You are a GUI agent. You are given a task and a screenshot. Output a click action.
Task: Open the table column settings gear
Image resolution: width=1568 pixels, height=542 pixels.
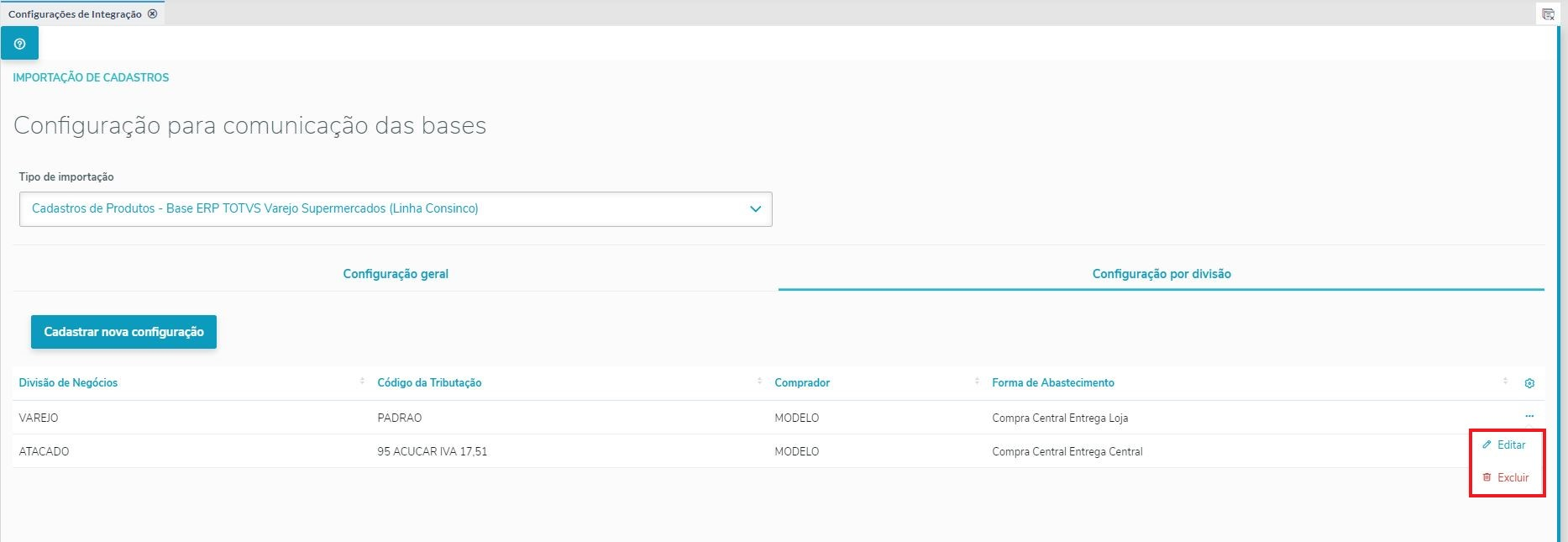[x=1529, y=383]
